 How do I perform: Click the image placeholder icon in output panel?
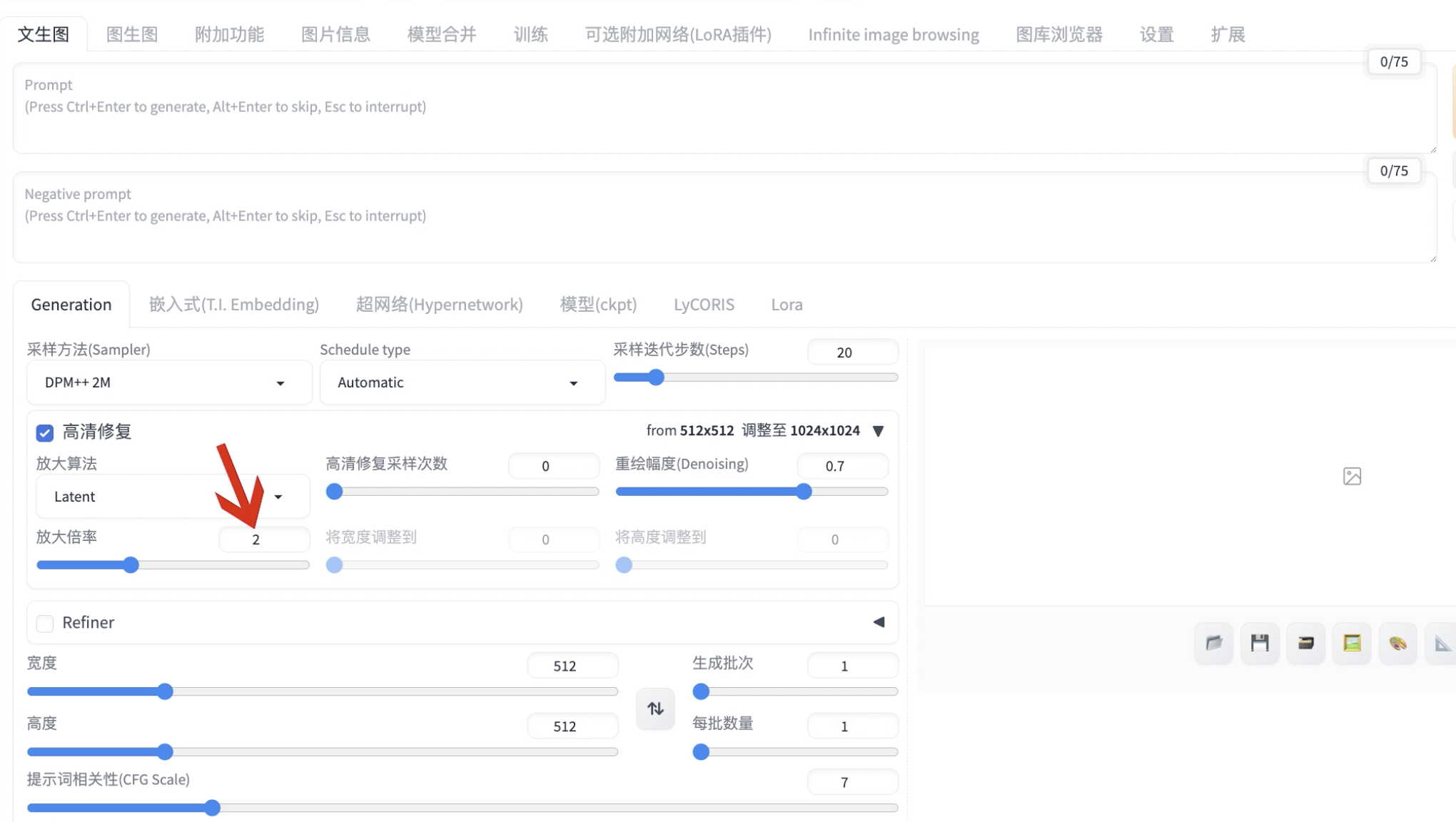click(x=1352, y=476)
